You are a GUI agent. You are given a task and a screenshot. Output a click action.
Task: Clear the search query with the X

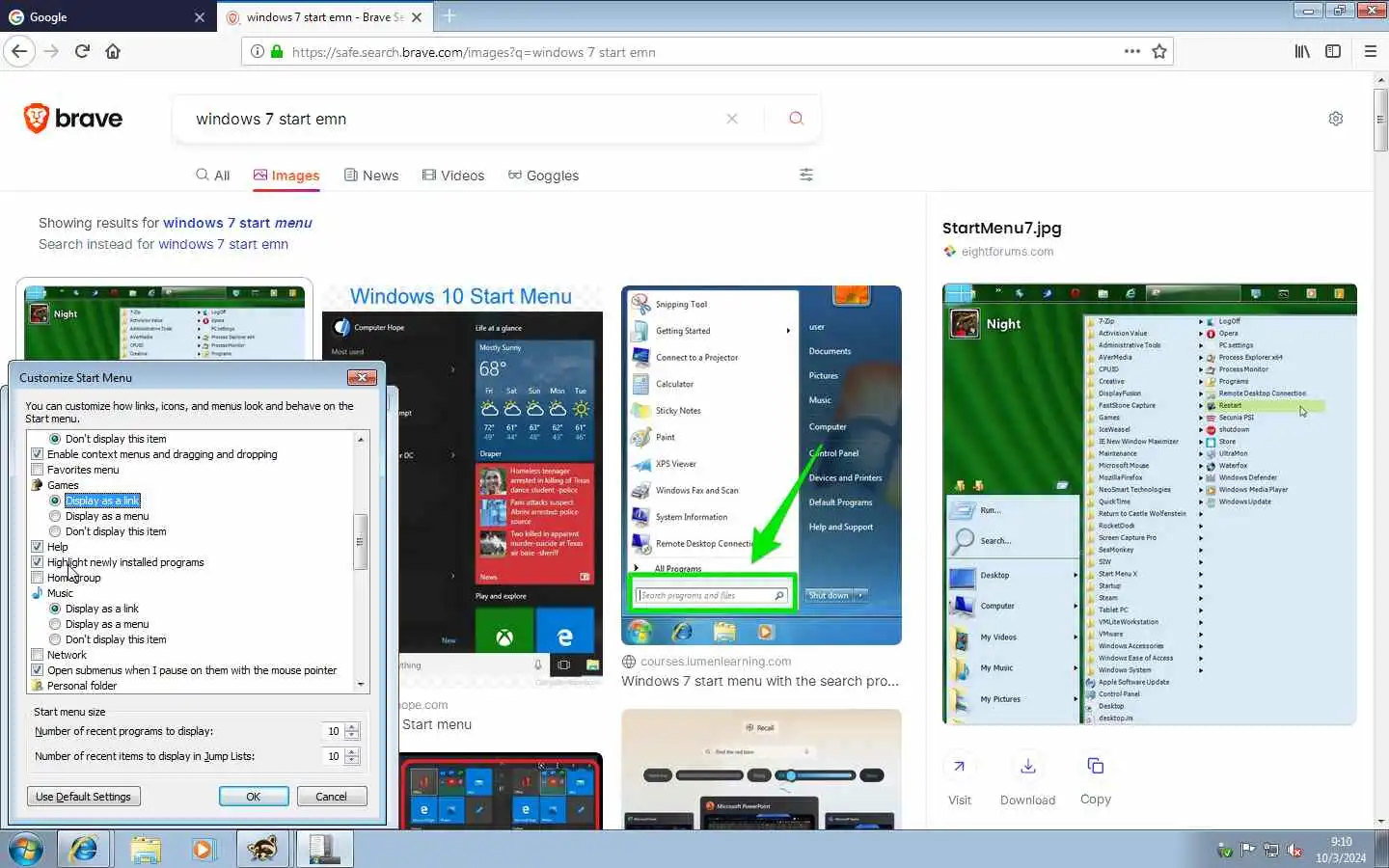[x=732, y=119]
